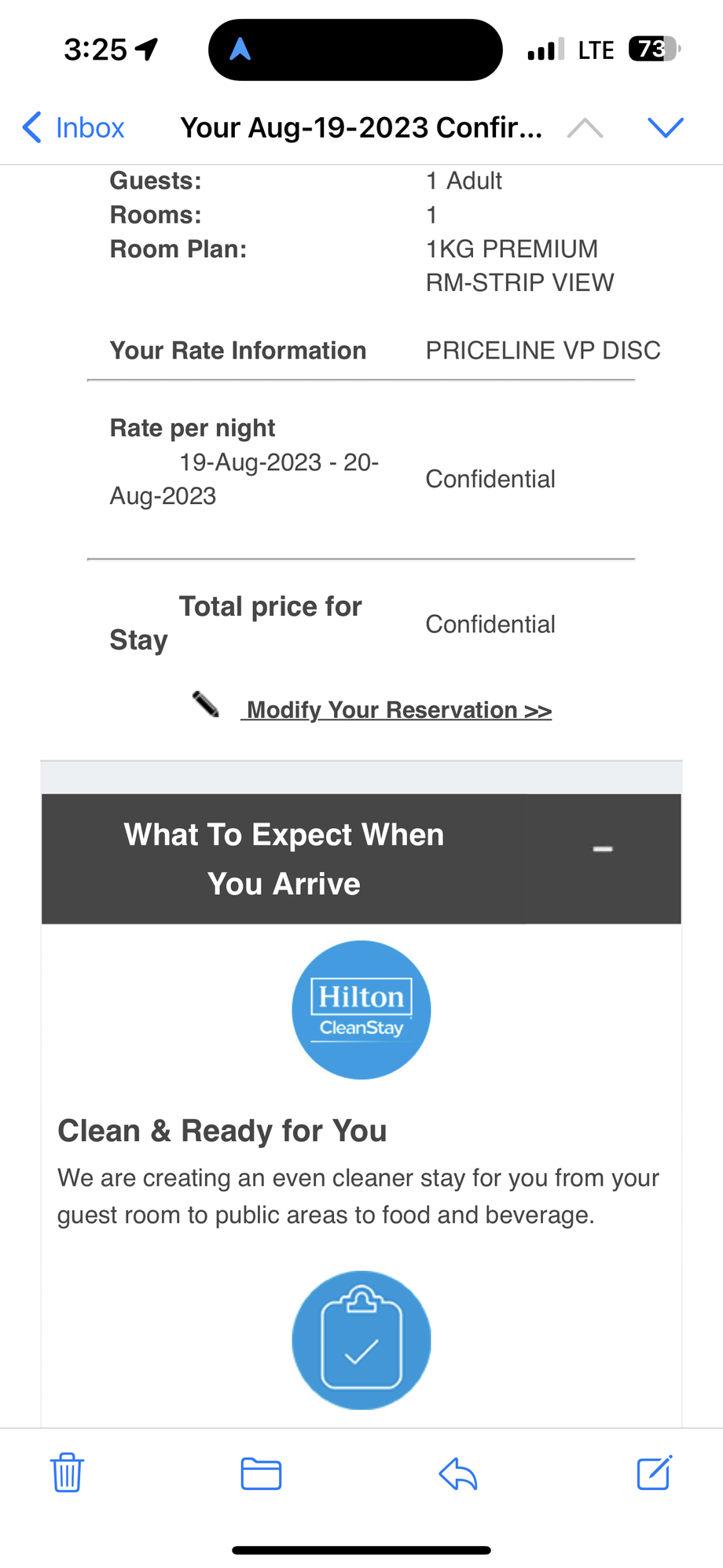
Task: Tap the battery indicator in status bar
Action: click(x=654, y=50)
